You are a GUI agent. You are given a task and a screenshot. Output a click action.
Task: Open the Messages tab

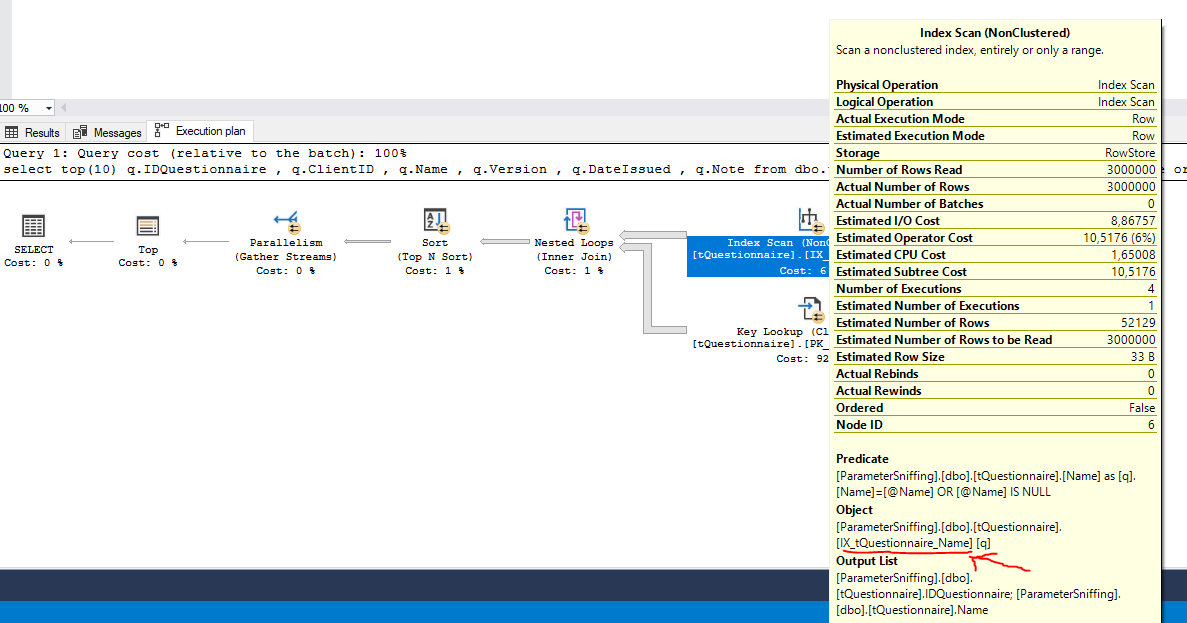click(109, 132)
